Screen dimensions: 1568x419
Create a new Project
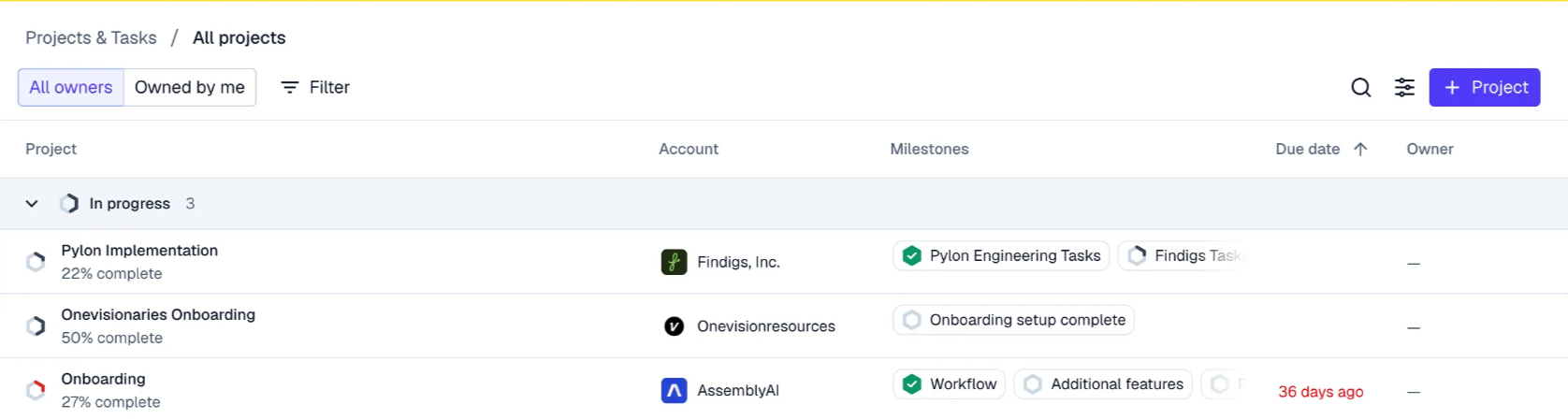[x=1484, y=88]
